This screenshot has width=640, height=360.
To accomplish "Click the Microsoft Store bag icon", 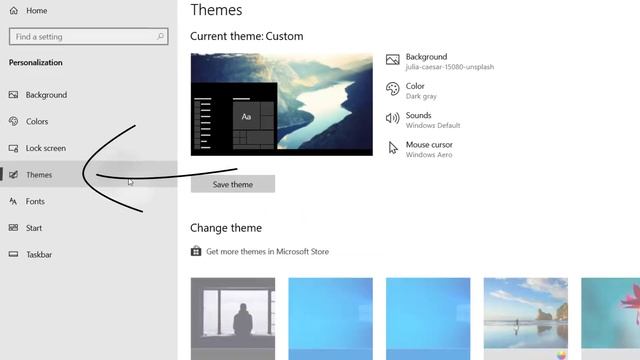I will click(196, 251).
